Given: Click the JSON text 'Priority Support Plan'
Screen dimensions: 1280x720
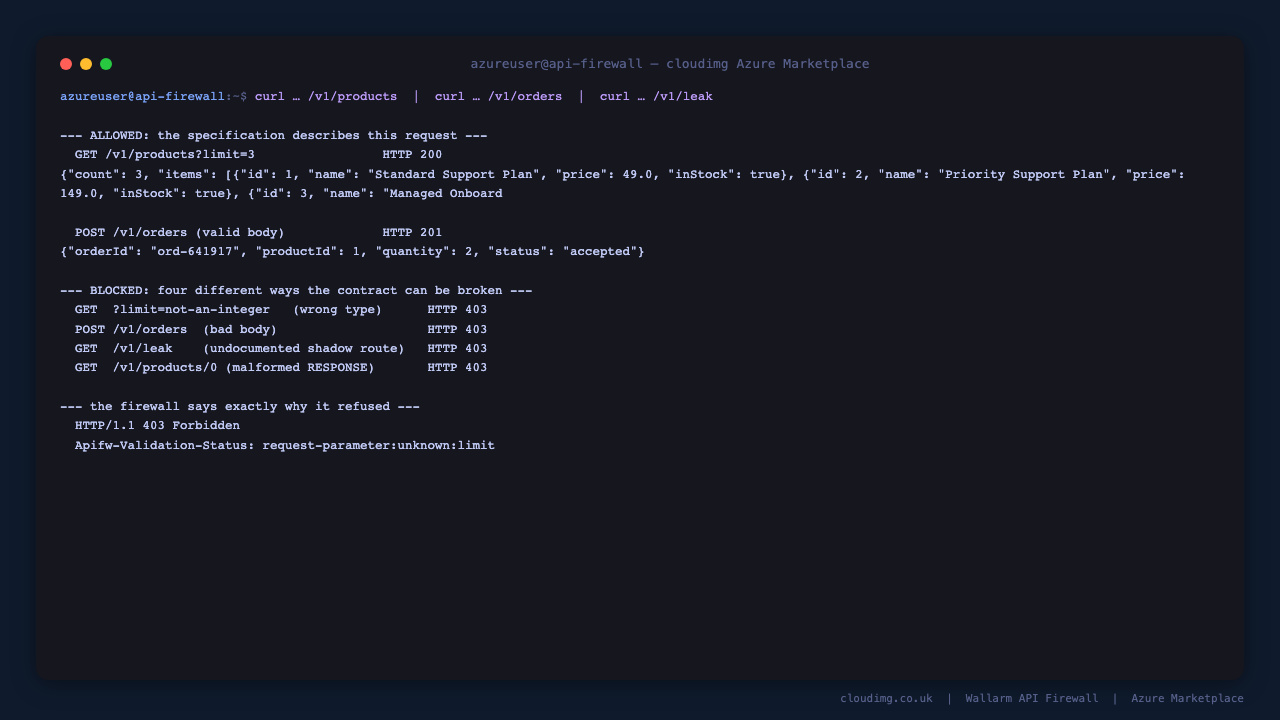Looking at the screenshot, I should click(x=1024, y=174).
